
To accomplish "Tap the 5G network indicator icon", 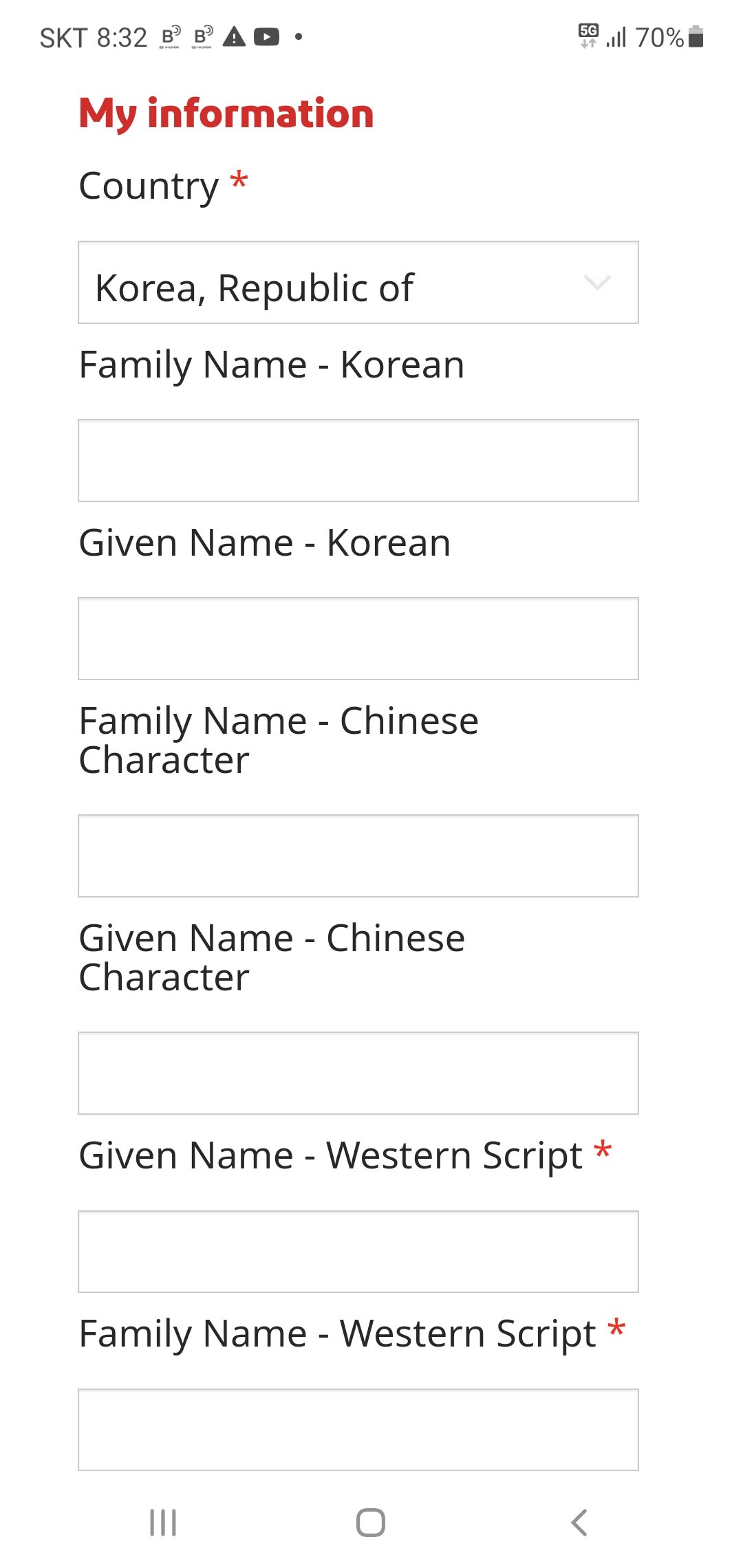I will click(x=588, y=36).
